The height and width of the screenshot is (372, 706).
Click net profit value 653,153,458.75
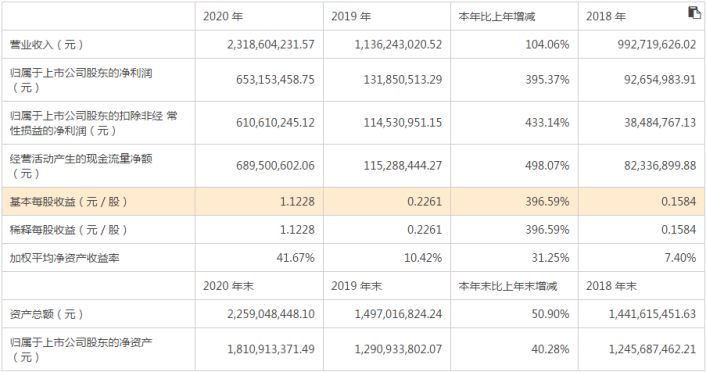point(275,80)
